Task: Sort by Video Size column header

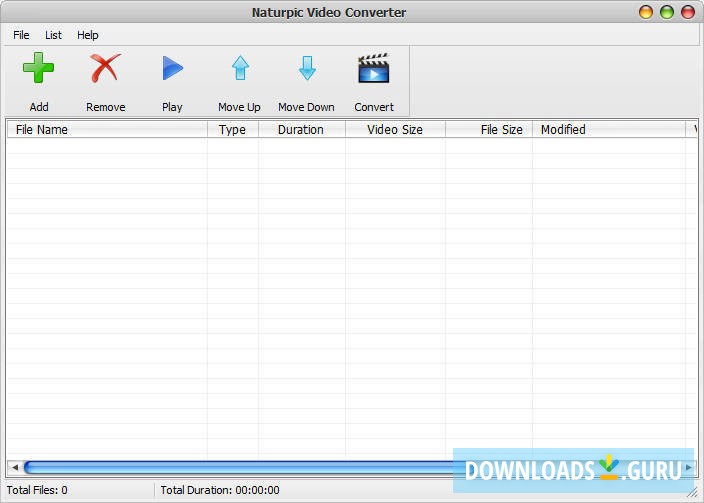Action: coord(395,130)
